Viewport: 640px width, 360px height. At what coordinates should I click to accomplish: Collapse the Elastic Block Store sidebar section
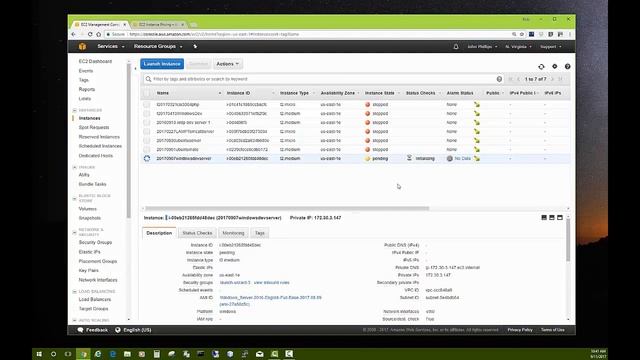(74, 198)
